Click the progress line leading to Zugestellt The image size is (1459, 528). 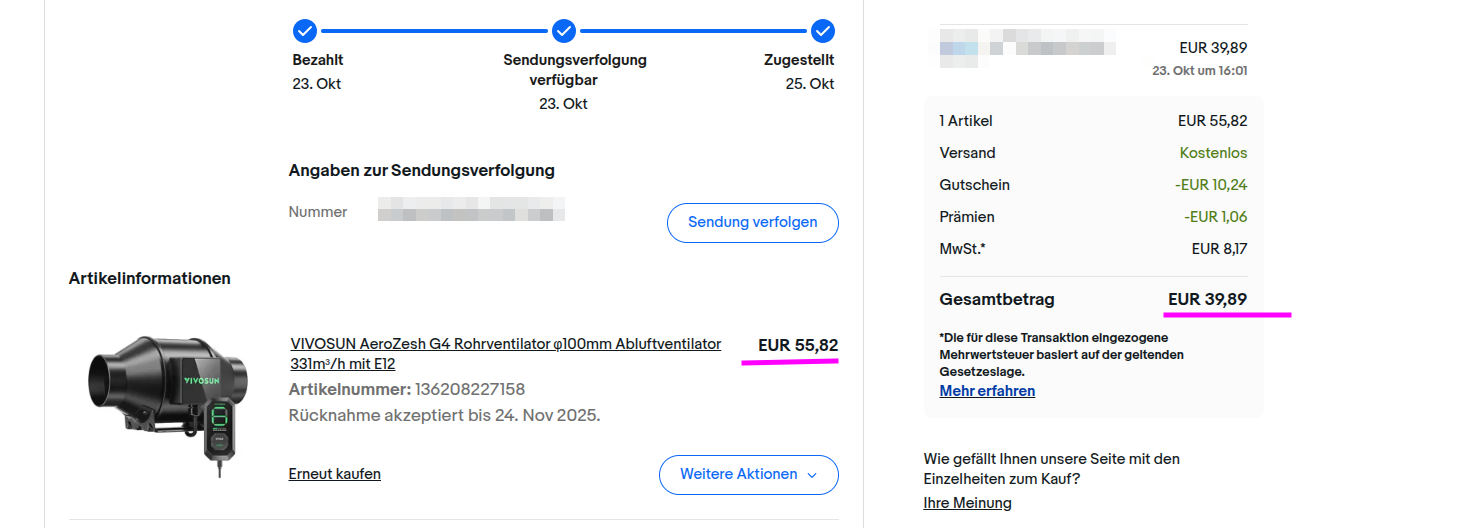pos(694,30)
